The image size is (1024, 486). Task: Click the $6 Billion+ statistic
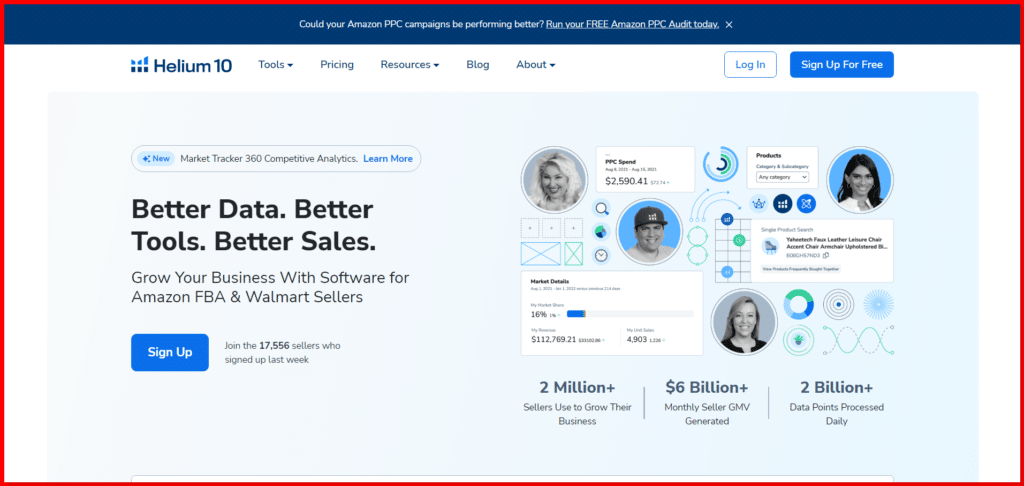coord(707,387)
